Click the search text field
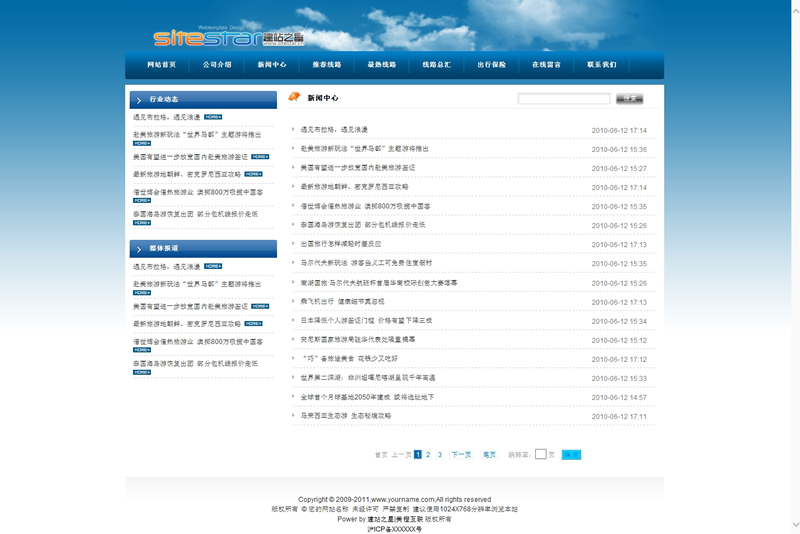Image resolution: width=800 pixels, height=534 pixels. click(x=563, y=99)
